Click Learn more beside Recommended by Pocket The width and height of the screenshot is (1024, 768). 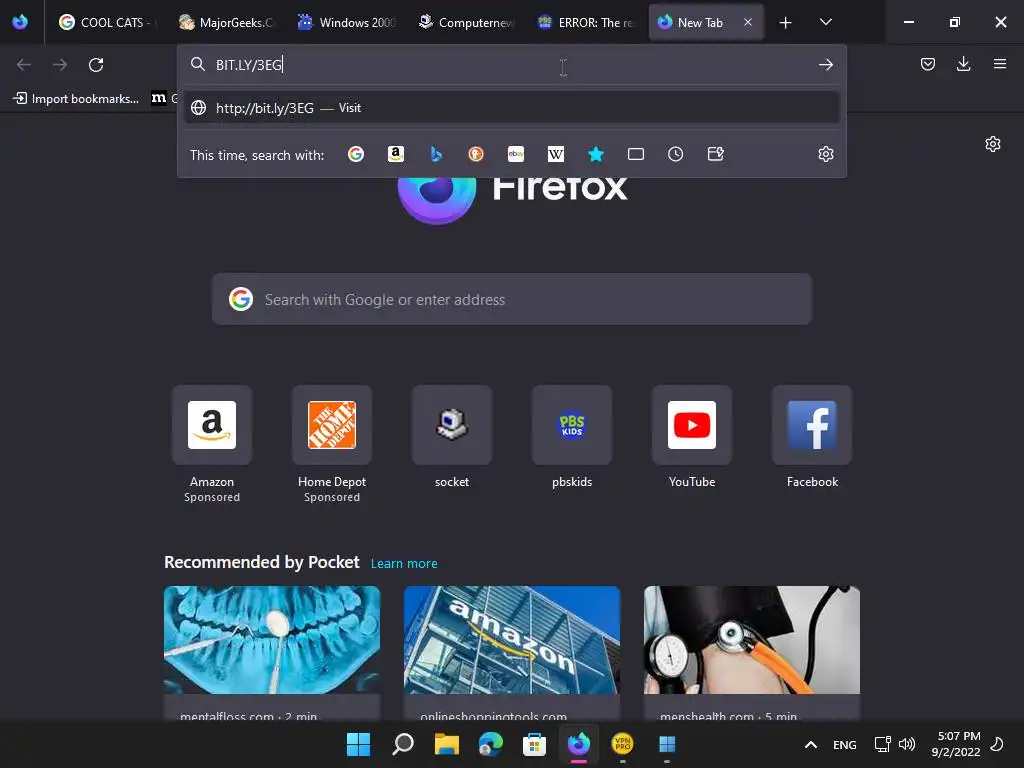pos(404,564)
